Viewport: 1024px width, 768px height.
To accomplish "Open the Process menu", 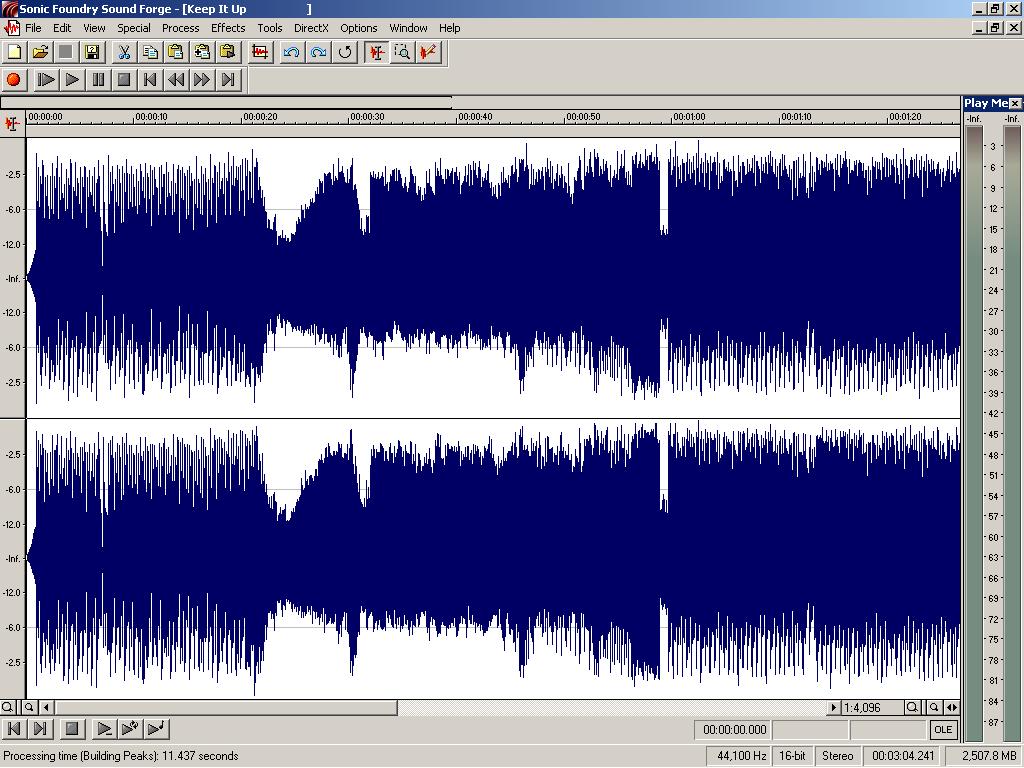I will coord(180,28).
